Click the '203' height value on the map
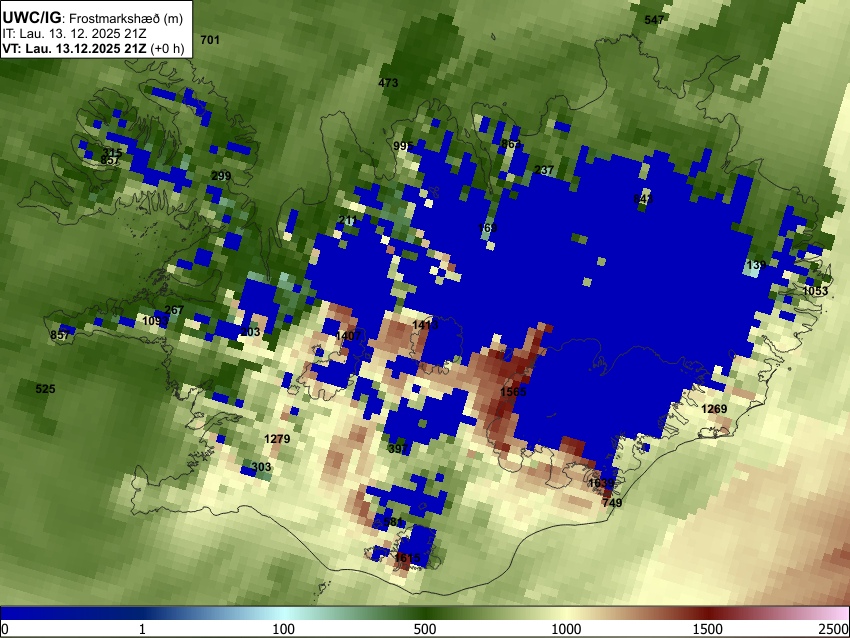The width and height of the screenshot is (850, 638). tap(250, 332)
